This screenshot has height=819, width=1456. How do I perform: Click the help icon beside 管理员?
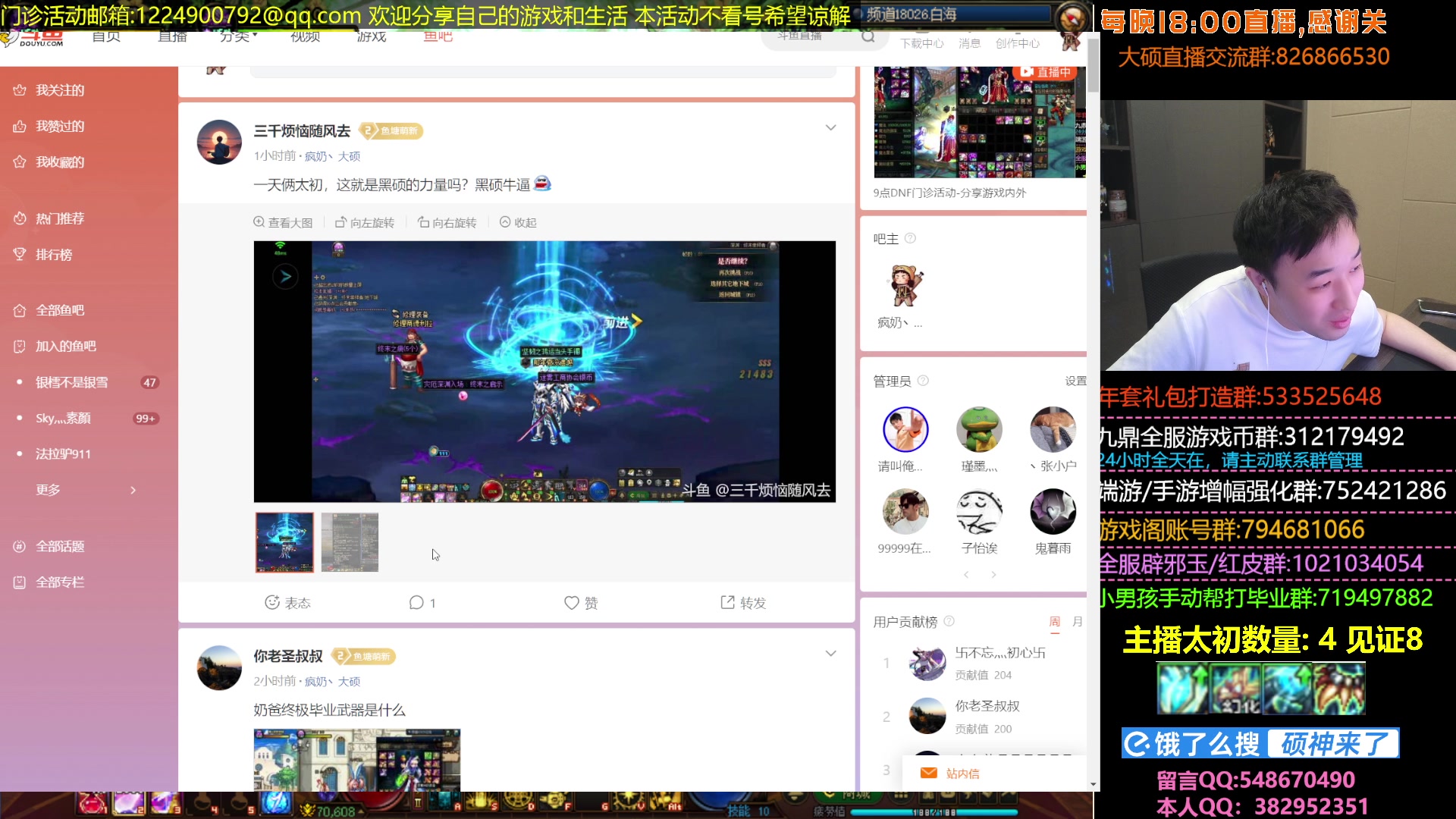923,381
